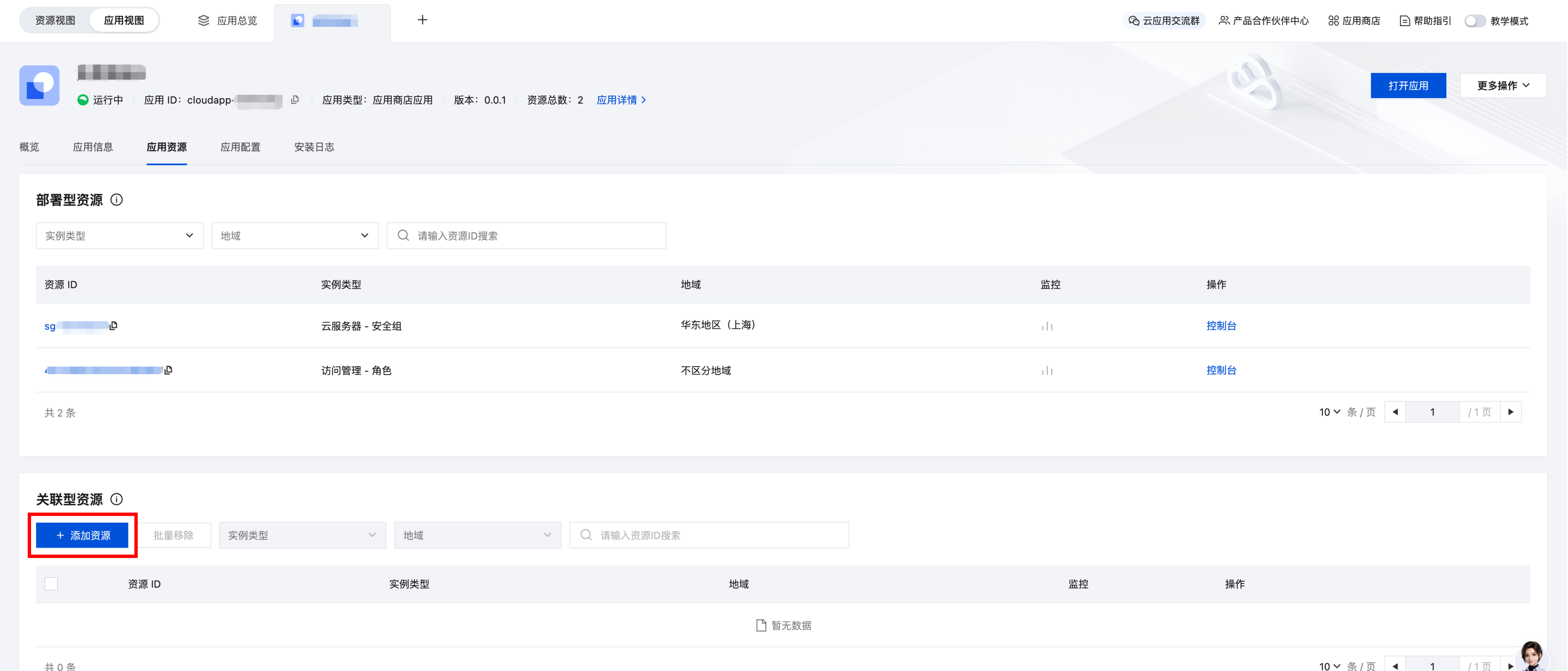Select 应用资源 tab
Viewport: 1568px width, 671px height.
click(167, 147)
